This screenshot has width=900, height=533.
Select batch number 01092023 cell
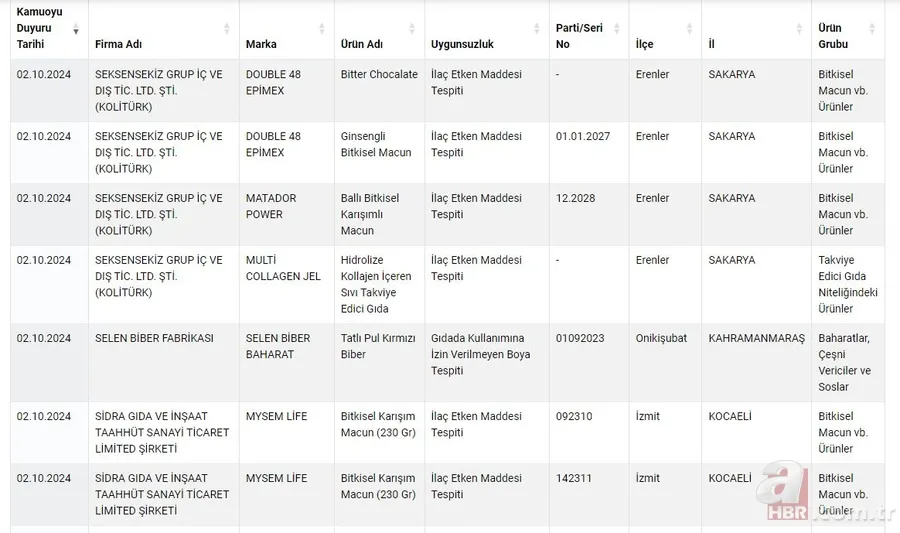pos(580,339)
